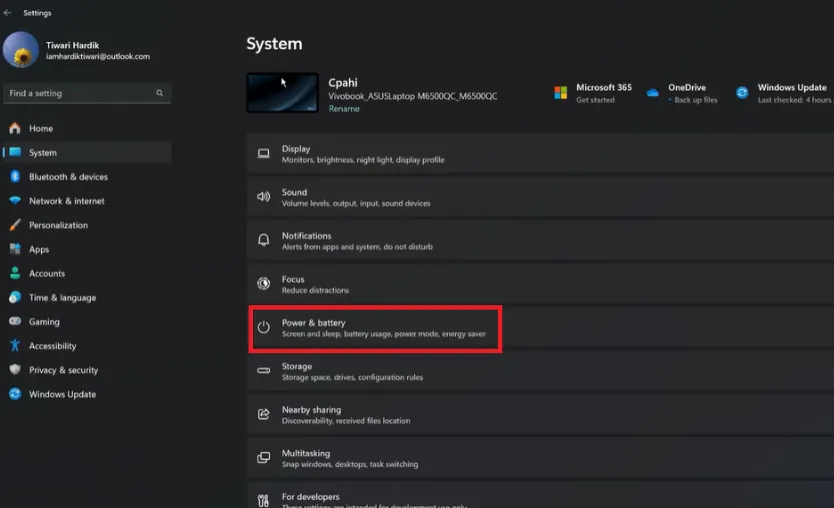This screenshot has height=508, width=834.
Task: Click the Focus timer icon
Action: click(x=263, y=284)
